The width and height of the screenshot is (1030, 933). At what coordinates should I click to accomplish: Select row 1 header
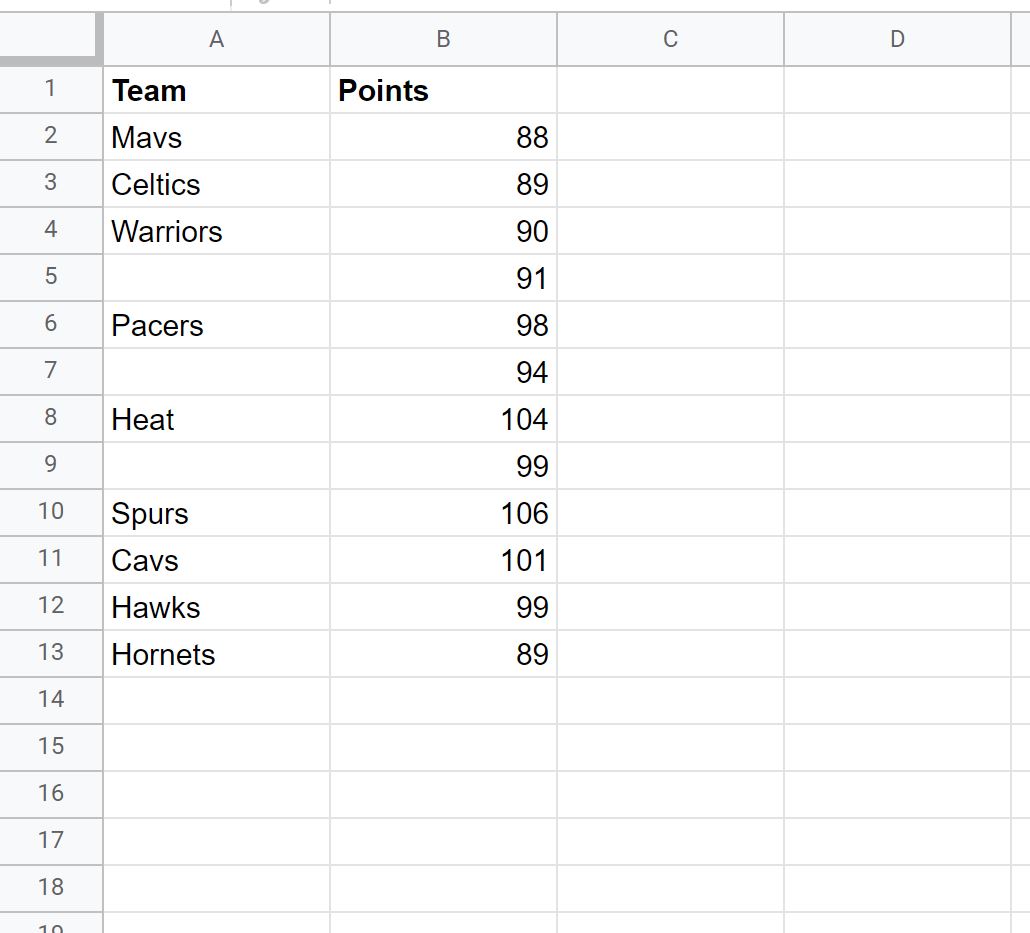click(x=51, y=89)
